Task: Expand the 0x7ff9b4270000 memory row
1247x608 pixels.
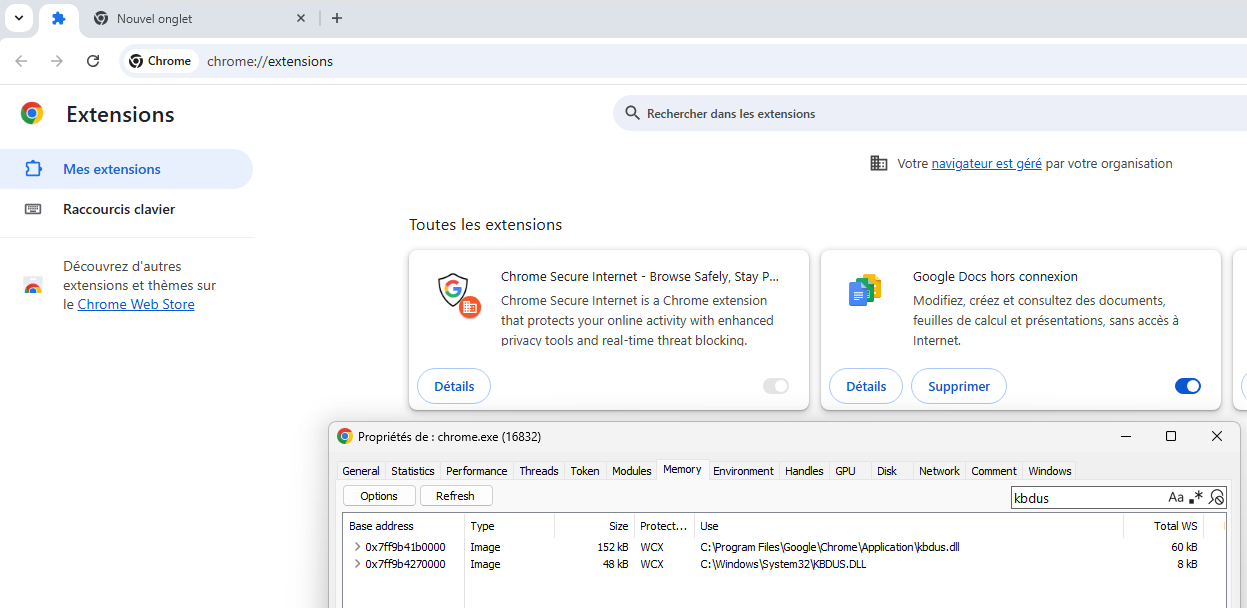Action: pos(357,564)
